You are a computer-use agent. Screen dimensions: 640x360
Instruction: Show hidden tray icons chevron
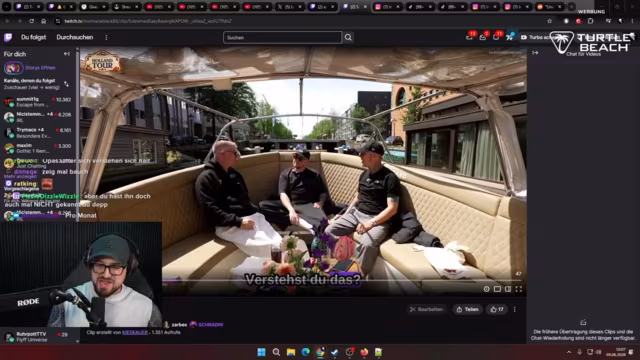click(x=569, y=352)
